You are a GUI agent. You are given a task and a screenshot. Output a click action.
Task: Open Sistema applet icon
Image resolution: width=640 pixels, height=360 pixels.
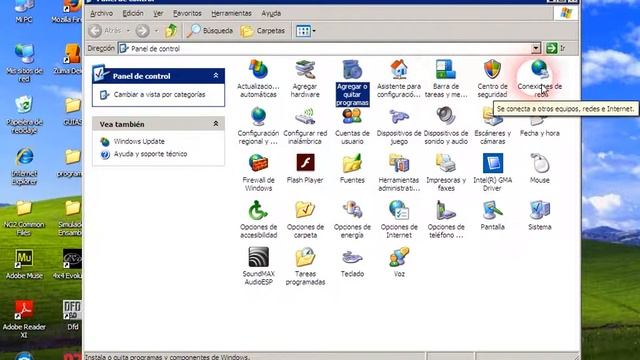pos(539,216)
